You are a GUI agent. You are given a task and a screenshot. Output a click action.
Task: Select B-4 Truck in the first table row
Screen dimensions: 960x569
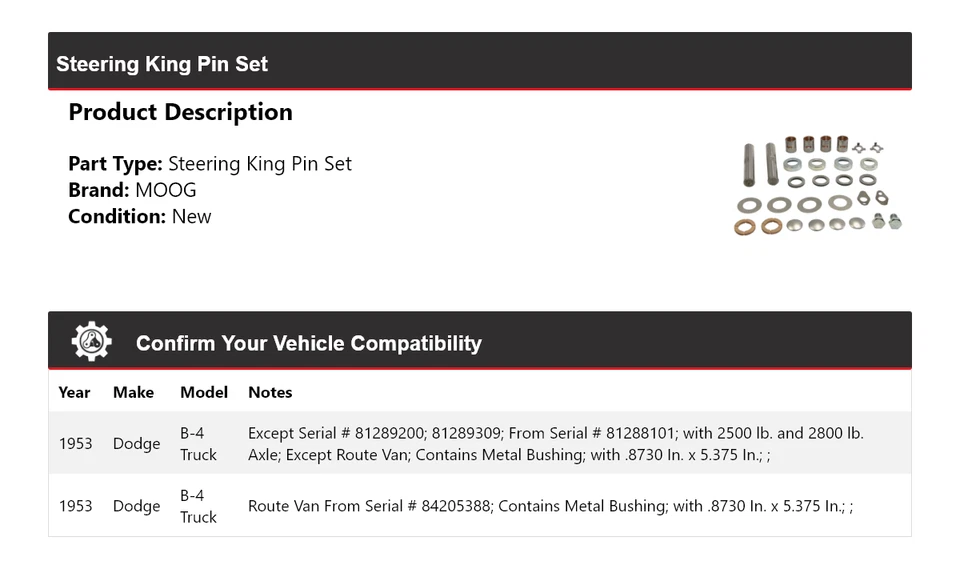click(x=198, y=443)
